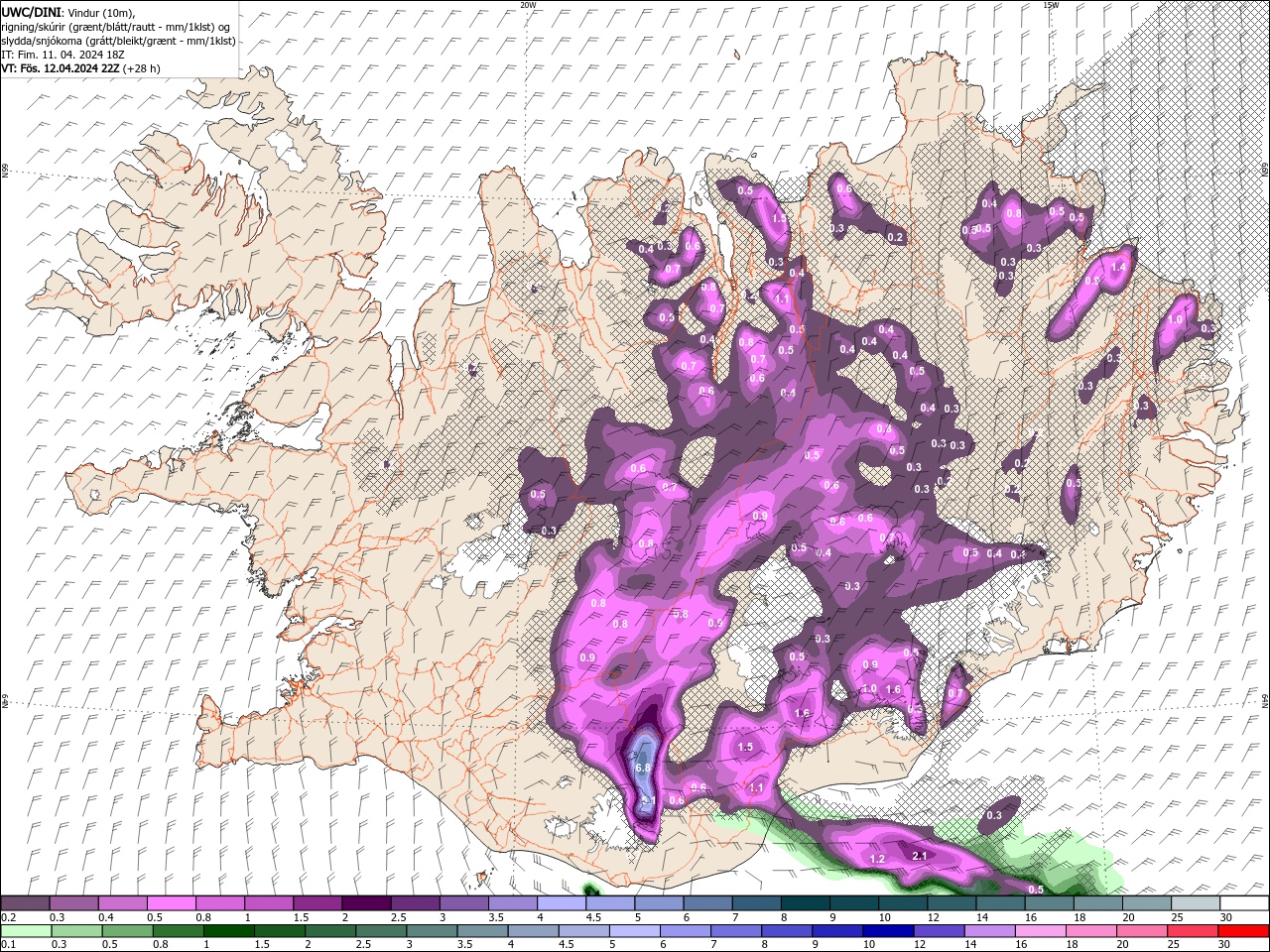This screenshot has height=952, width=1270.
Task: Pick the 0.5 green swatch in the rain scale
Action: [x=127, y=931]
